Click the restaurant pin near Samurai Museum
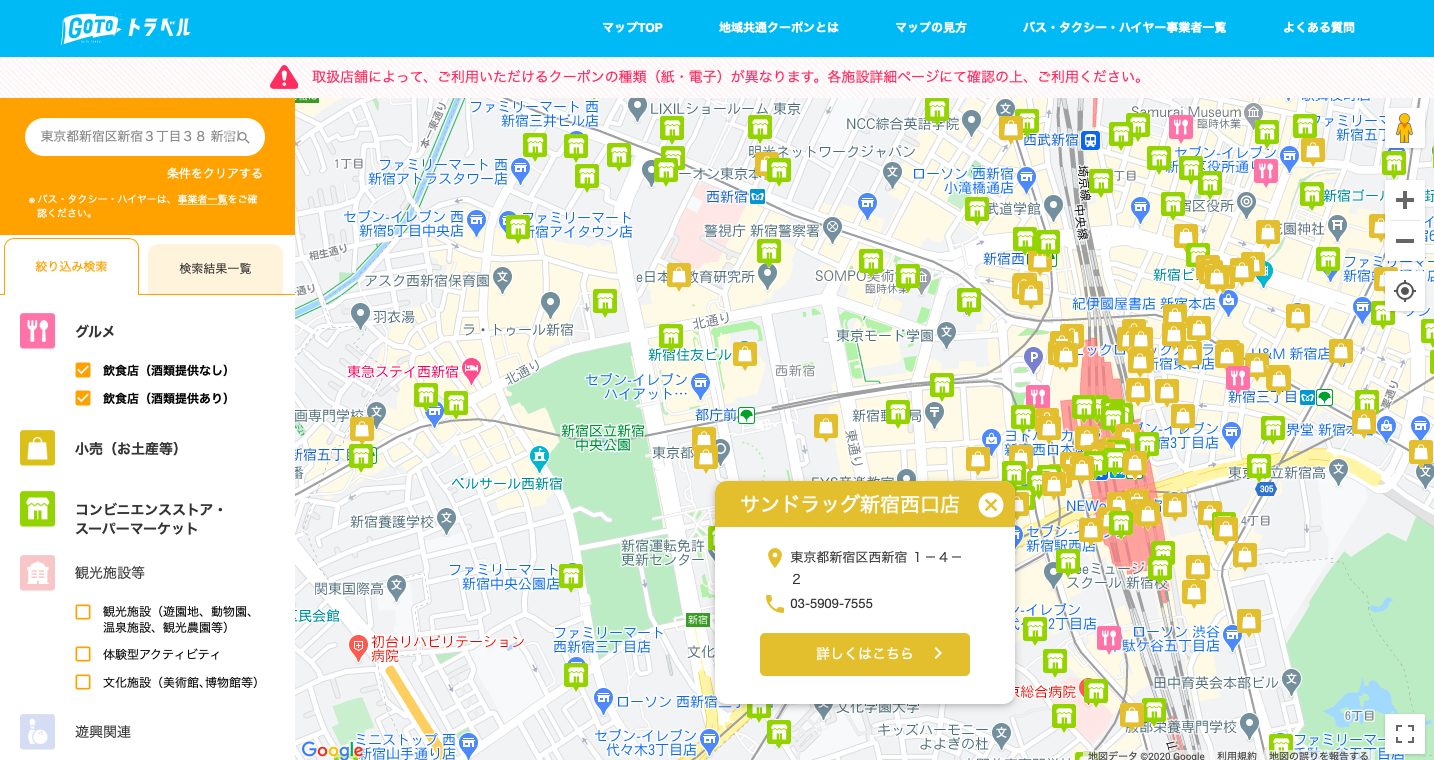The image size is (1434, 760). click(x=1180, y=127)
